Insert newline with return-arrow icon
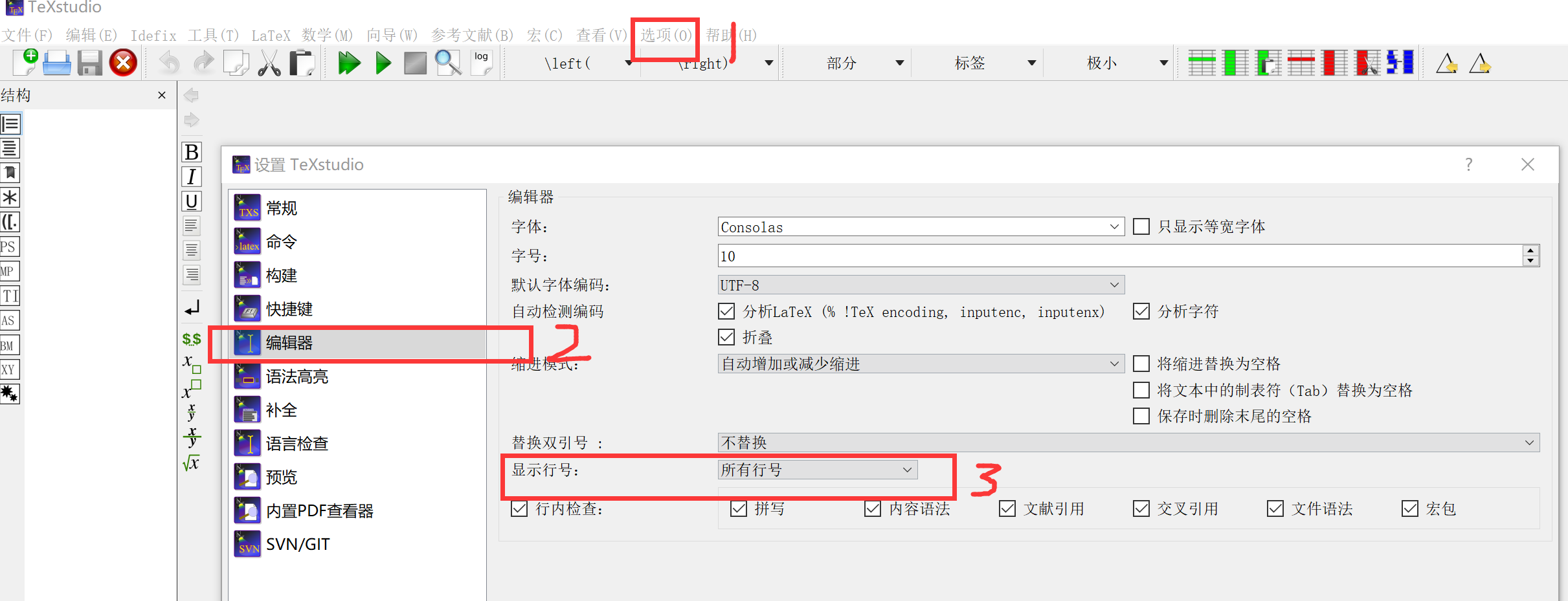Viewport: 1568px width, 601px height. [x=192, y=308]
